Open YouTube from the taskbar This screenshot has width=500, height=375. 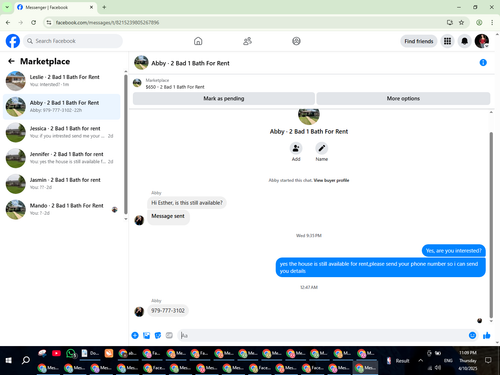click(x=56, y=353)
